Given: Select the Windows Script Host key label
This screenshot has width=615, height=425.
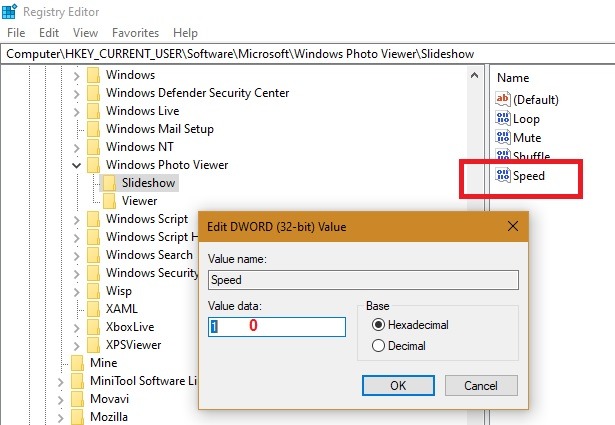Looking at the screenshot, I should [152, 237].
